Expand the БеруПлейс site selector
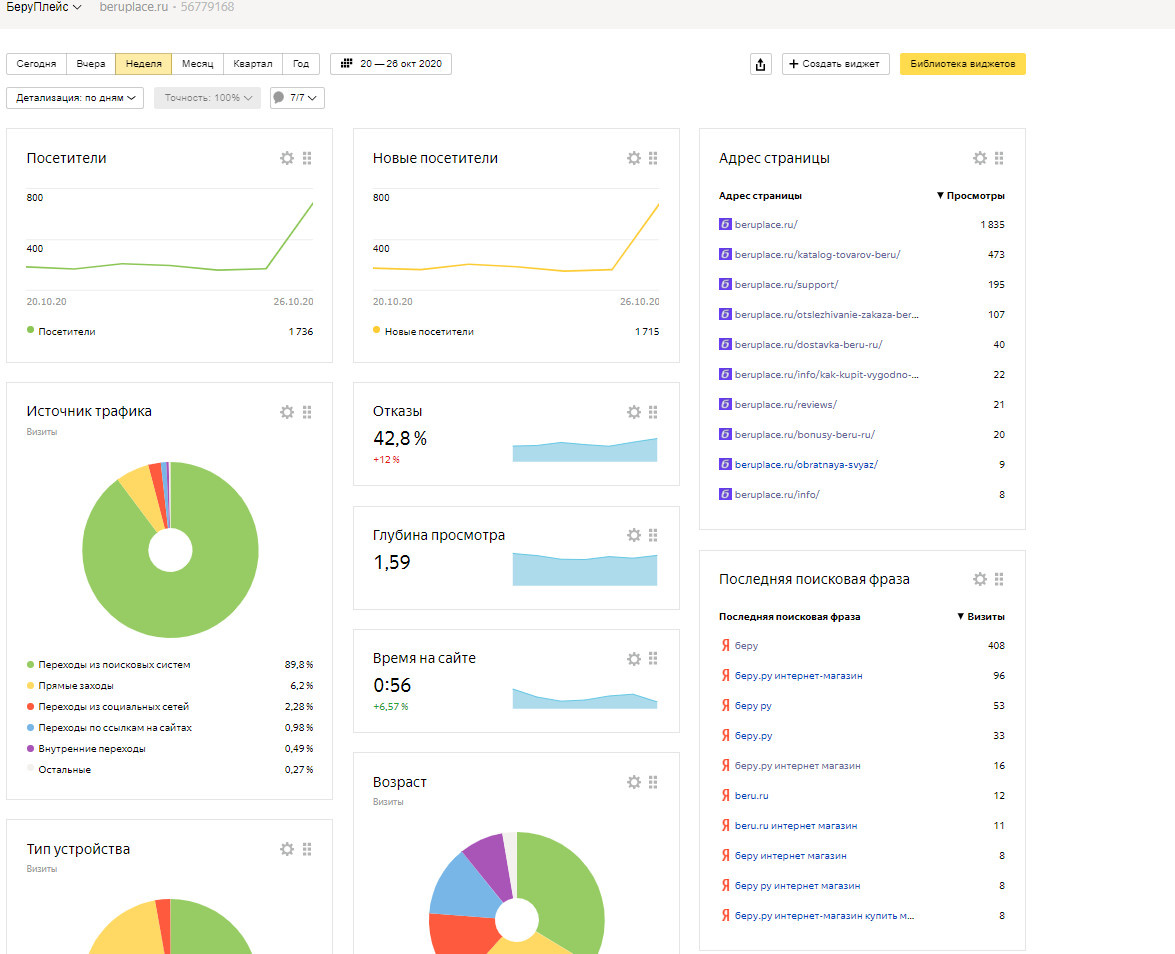Viewport: 1175px width, 954px height. coord(44,7)
